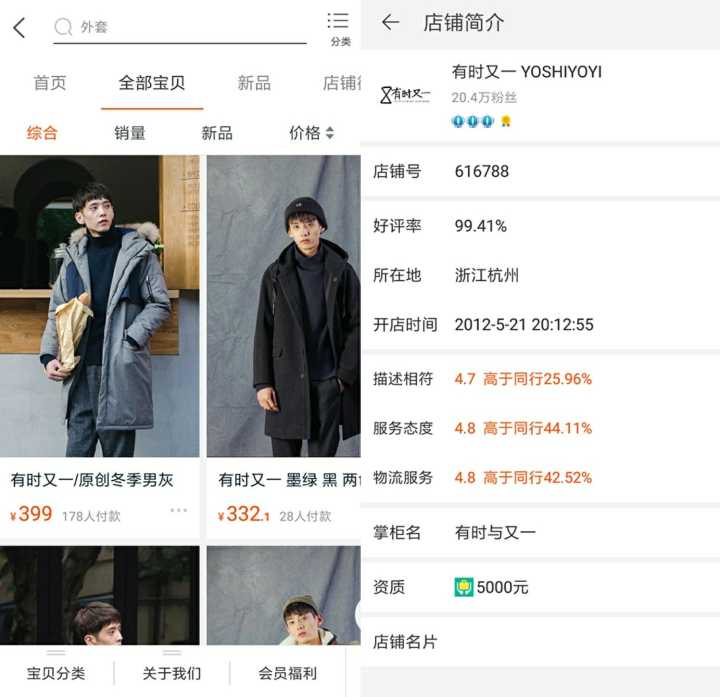Select the 综合 sort option
The image size is (720, 697).
(42, 133)
